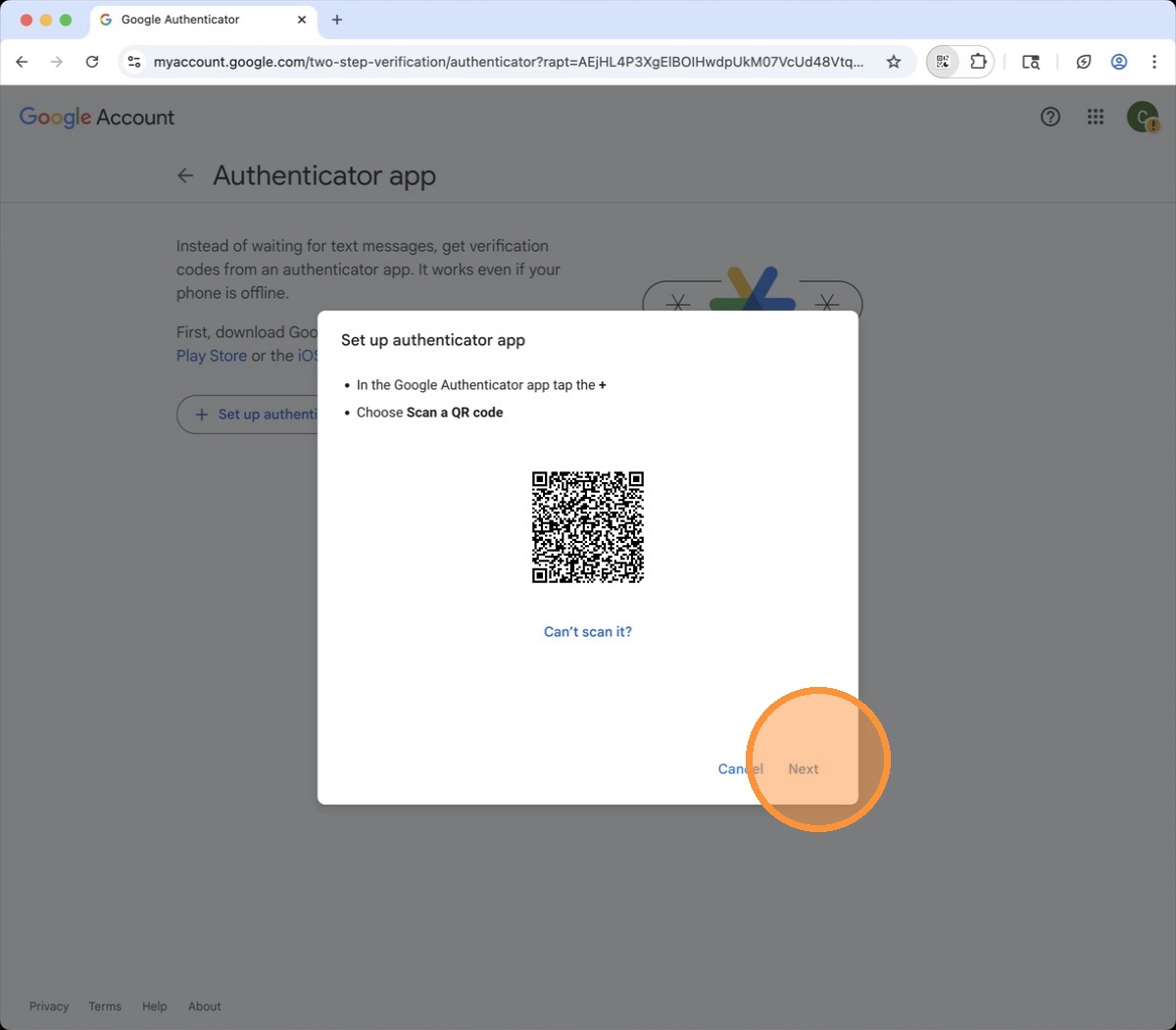Viewport: 1176px width, 1030px height.
Task: Open a new browser tab
Action: tap(337, 20)
